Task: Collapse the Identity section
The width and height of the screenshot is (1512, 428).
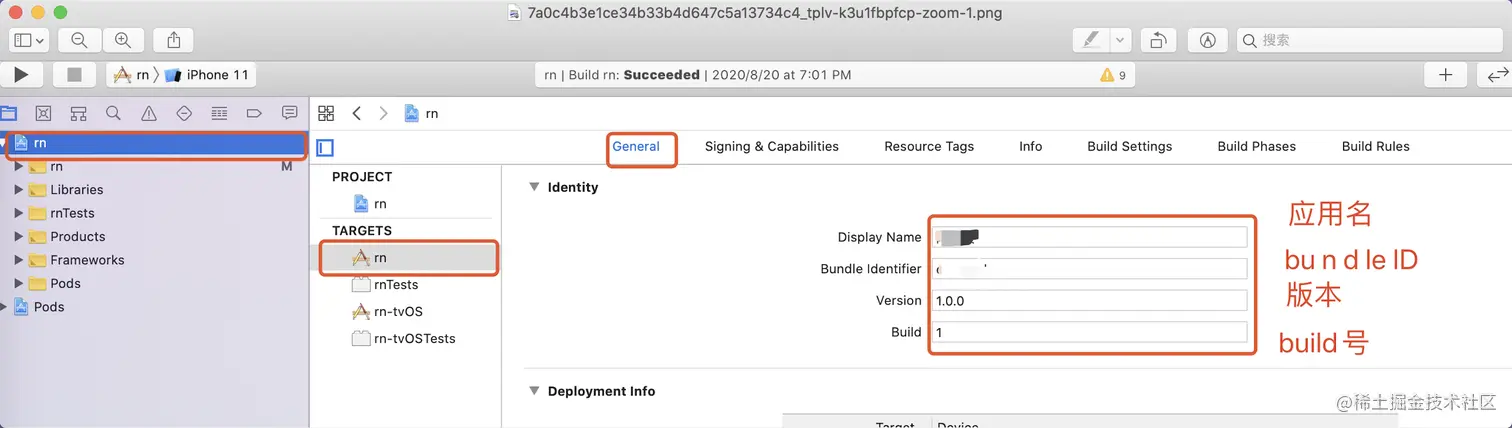Action: click(534, 187)
